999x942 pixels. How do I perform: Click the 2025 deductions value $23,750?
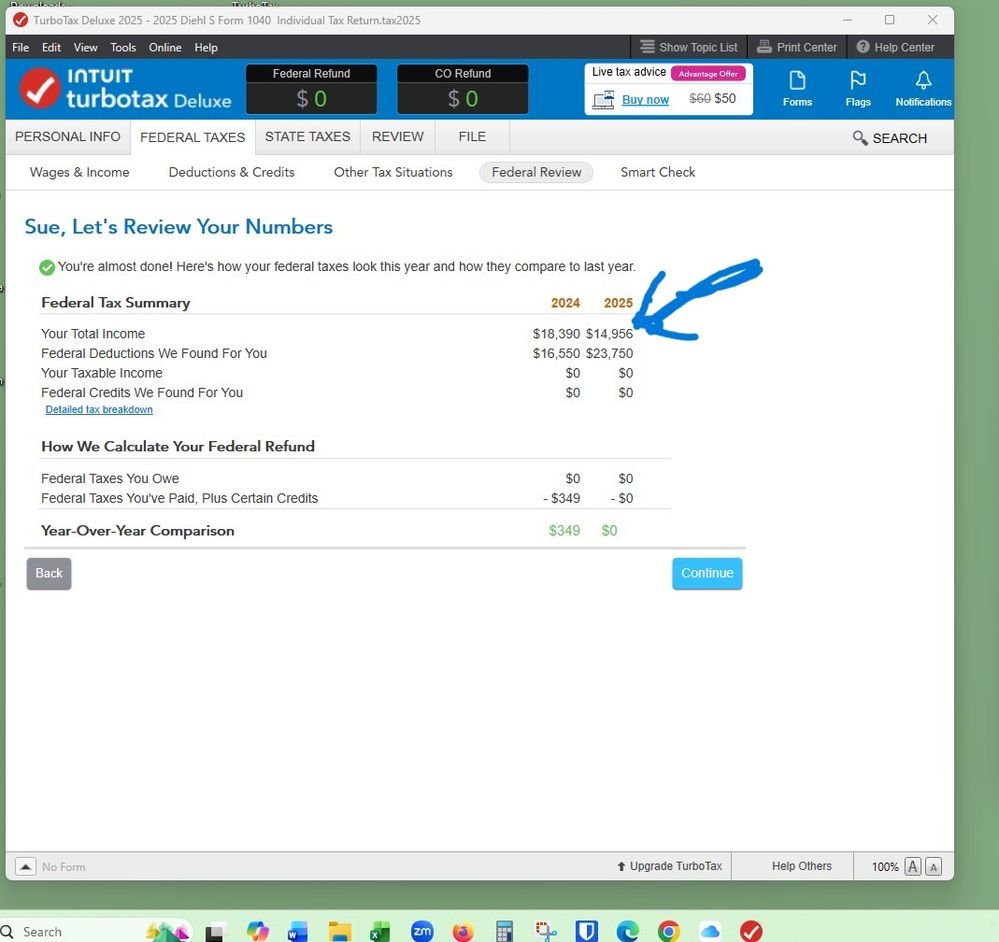[609, 353]
